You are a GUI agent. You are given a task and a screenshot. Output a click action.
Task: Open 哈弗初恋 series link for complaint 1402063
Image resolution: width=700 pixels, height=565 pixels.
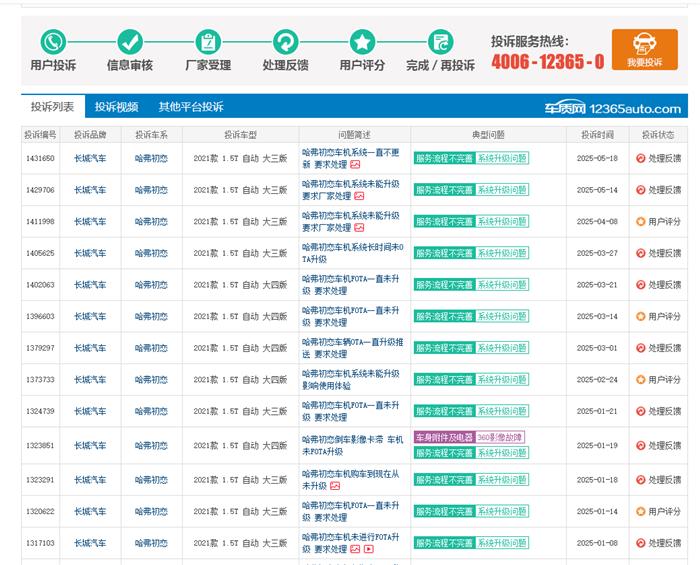click(x=151, y=285)
